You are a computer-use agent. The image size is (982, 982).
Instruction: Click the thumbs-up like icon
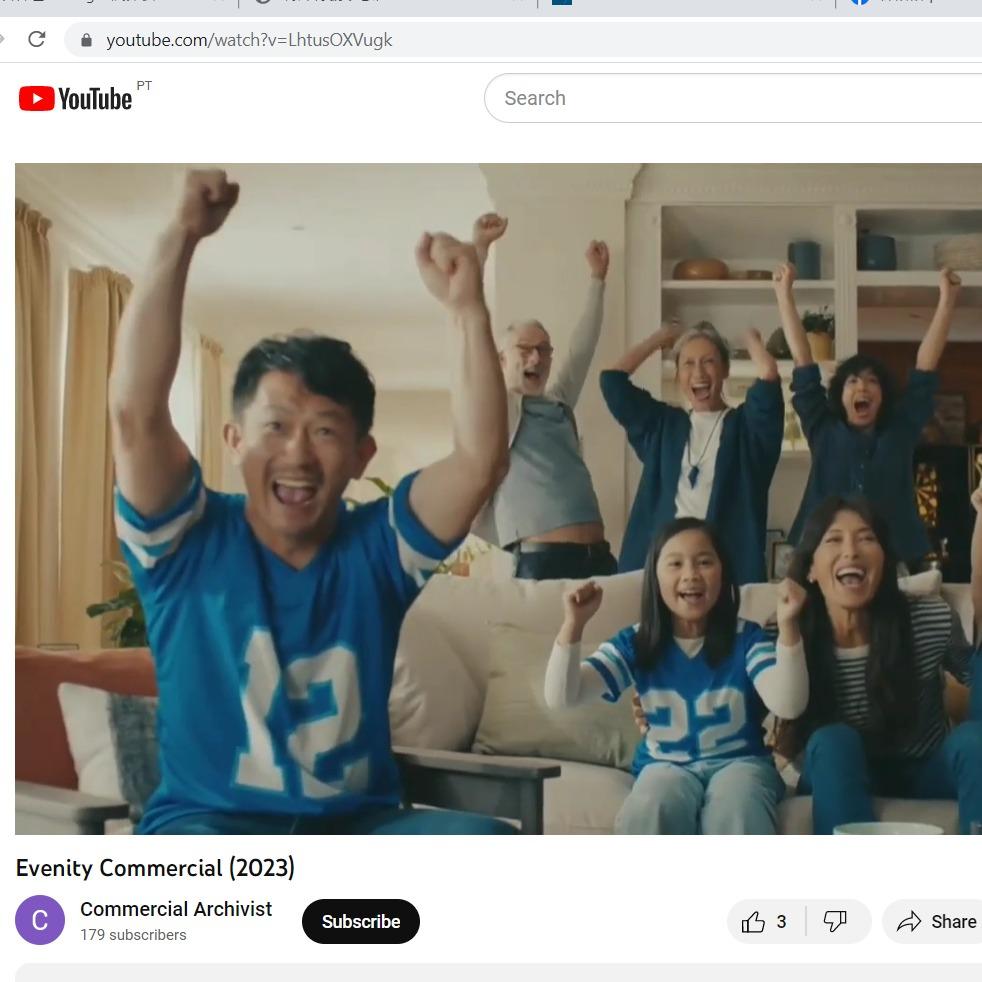point(753,921)
